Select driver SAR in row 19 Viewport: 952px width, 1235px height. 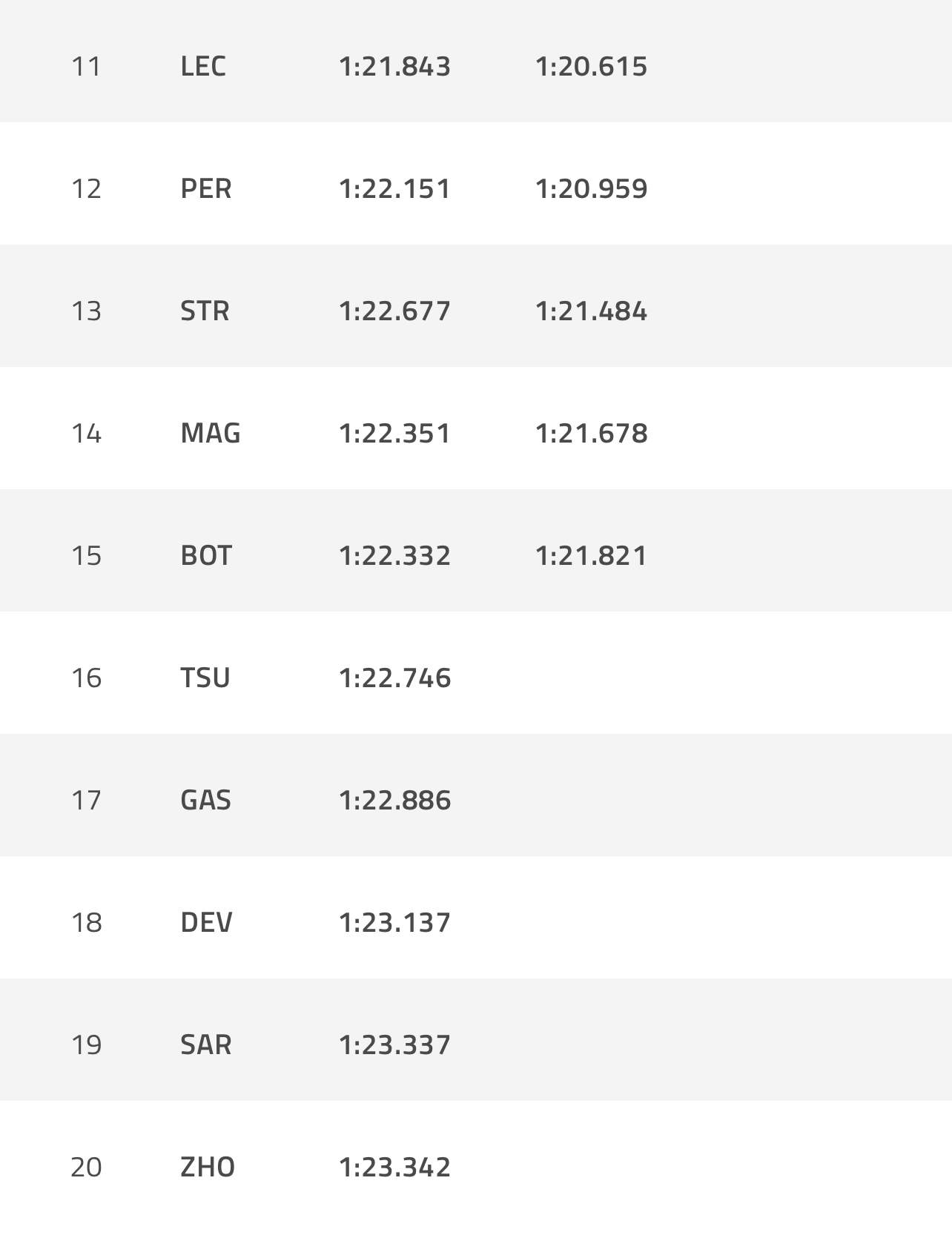[205, 1044]
